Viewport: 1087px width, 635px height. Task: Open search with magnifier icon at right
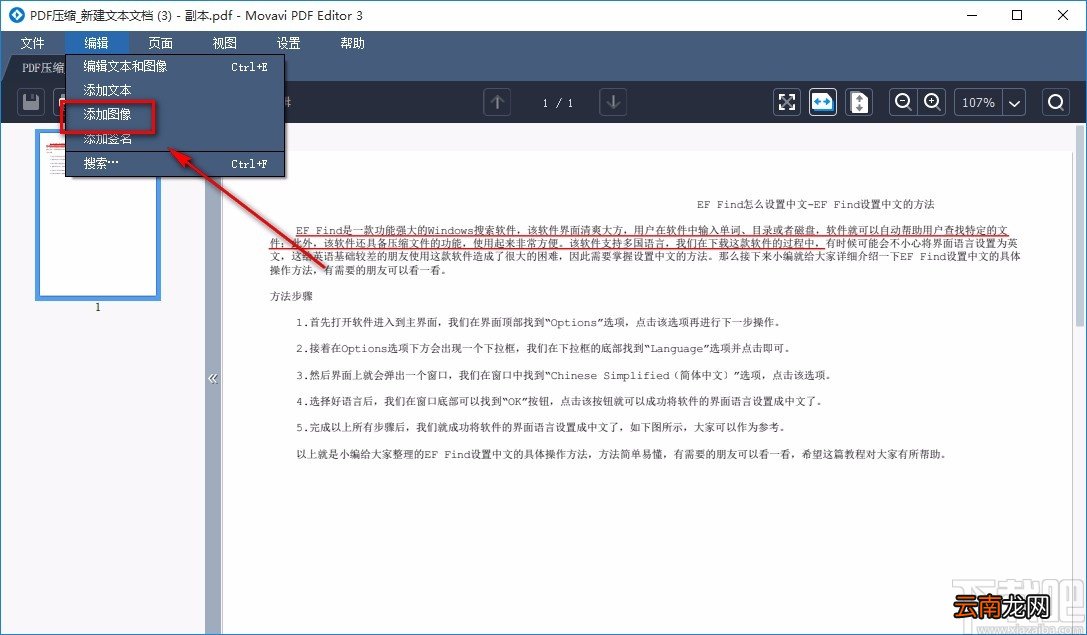1056,103
